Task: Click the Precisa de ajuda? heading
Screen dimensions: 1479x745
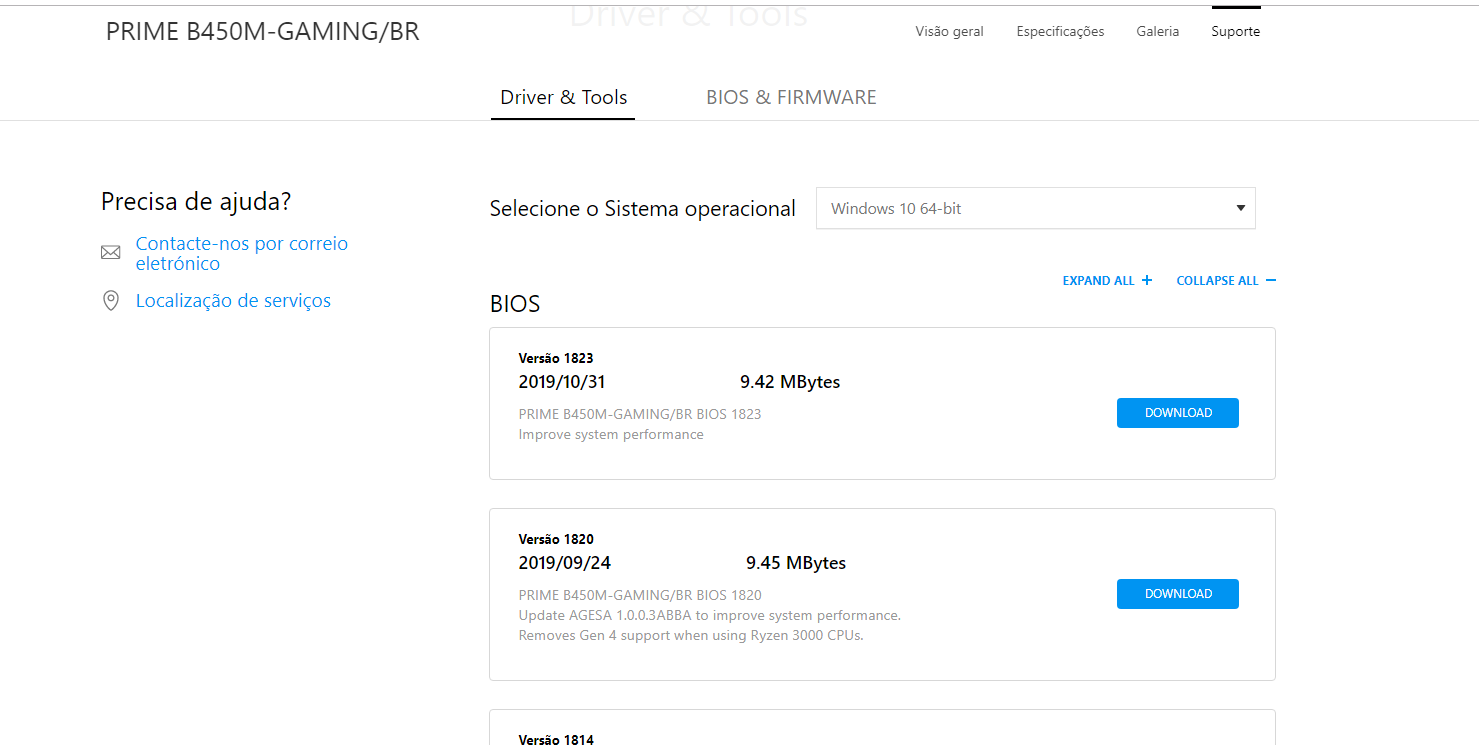Action: coord(196,202)
